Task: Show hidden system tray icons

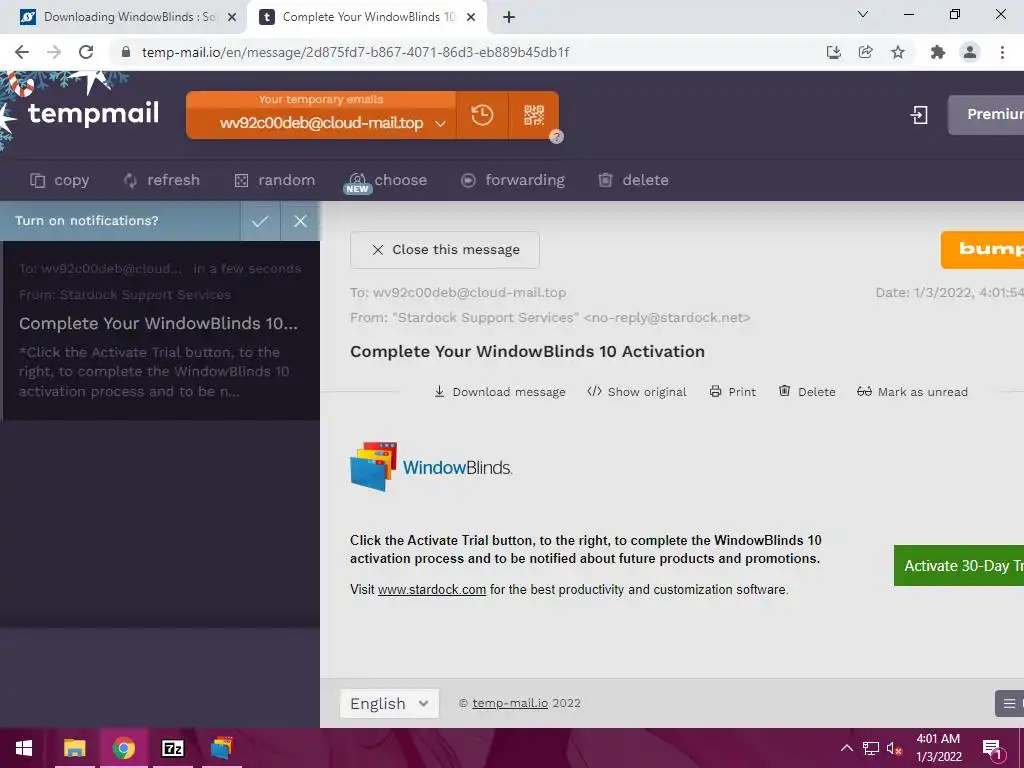Action: pos(846,748)
